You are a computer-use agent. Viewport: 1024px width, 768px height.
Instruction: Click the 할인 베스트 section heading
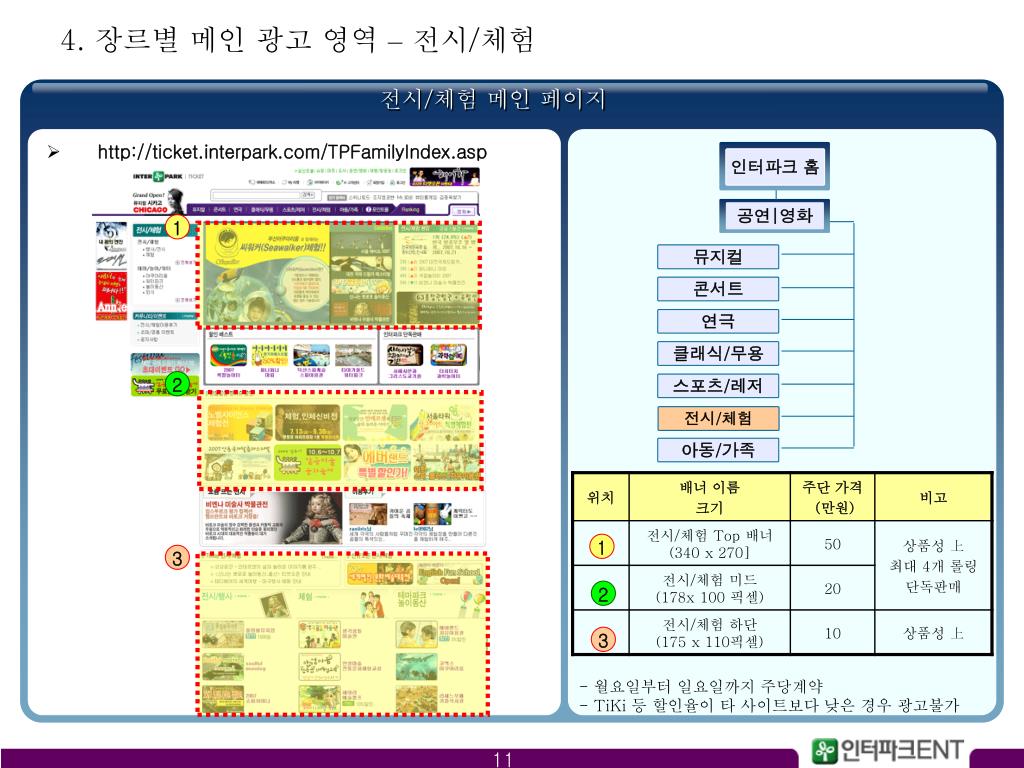coord(221,334)
